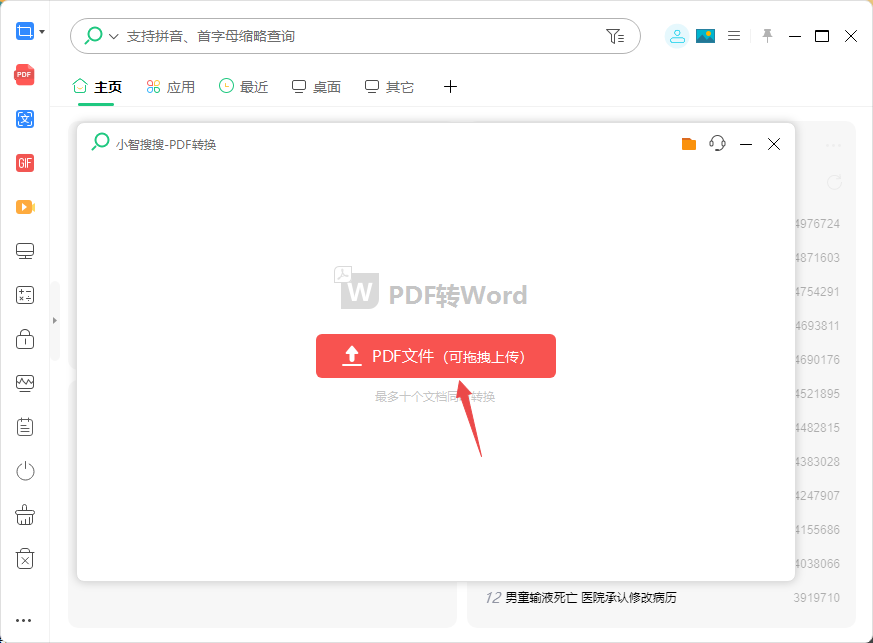This screenshot has width=873, height=643.
Task: Switch to the 其它 tab
Action: pos(389,87)
